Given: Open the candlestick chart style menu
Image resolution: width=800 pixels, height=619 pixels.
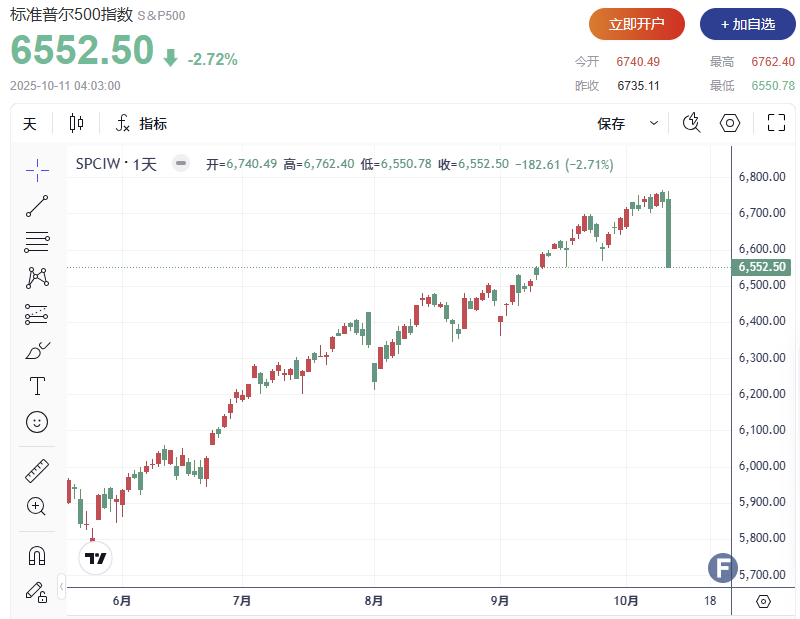Looking at the screenshot, I should (x=77, y=124).
